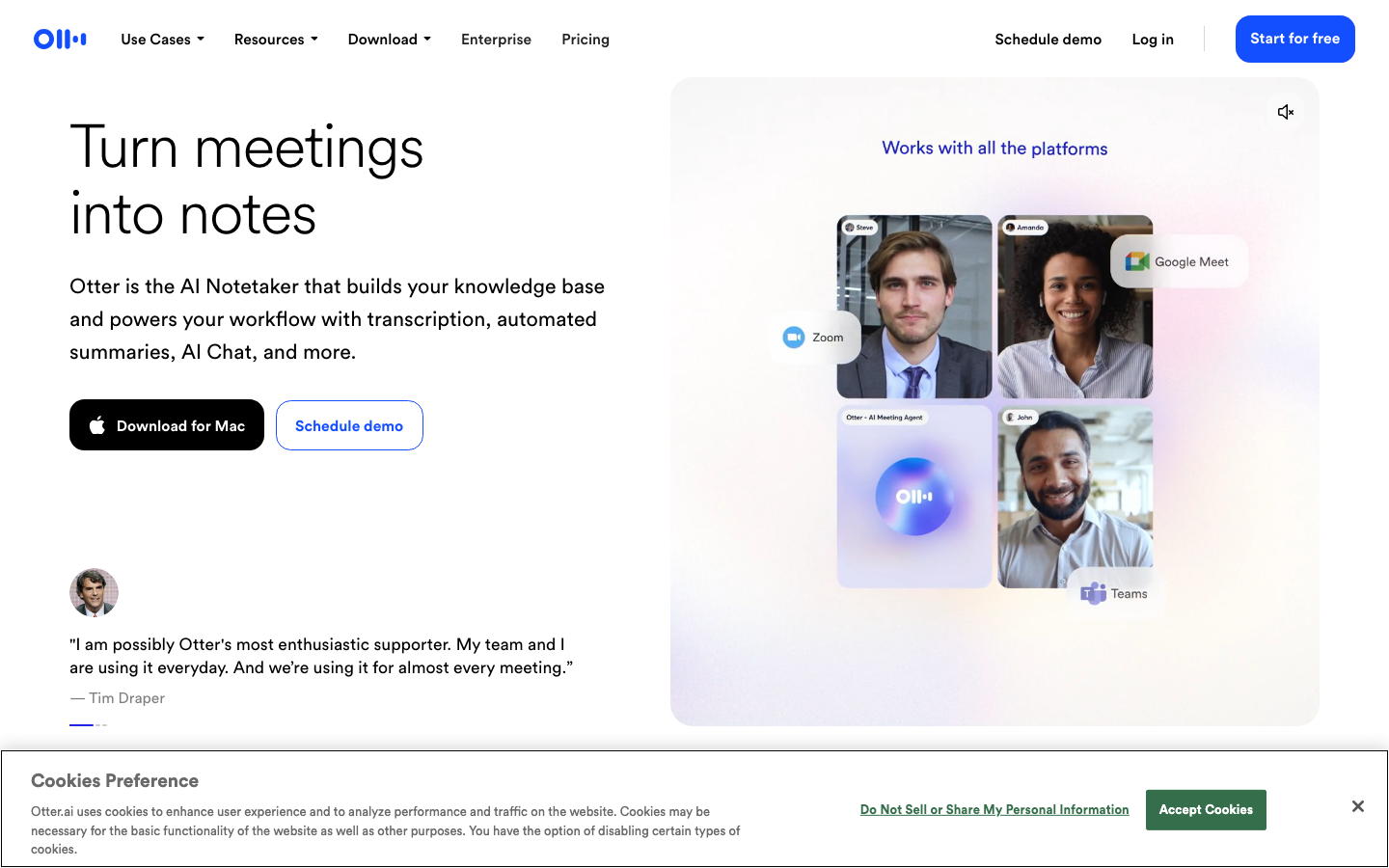Click Amanda's participant name badge
The image size is (1389, 868).
pyautogui.click(x=1024, y=227)
